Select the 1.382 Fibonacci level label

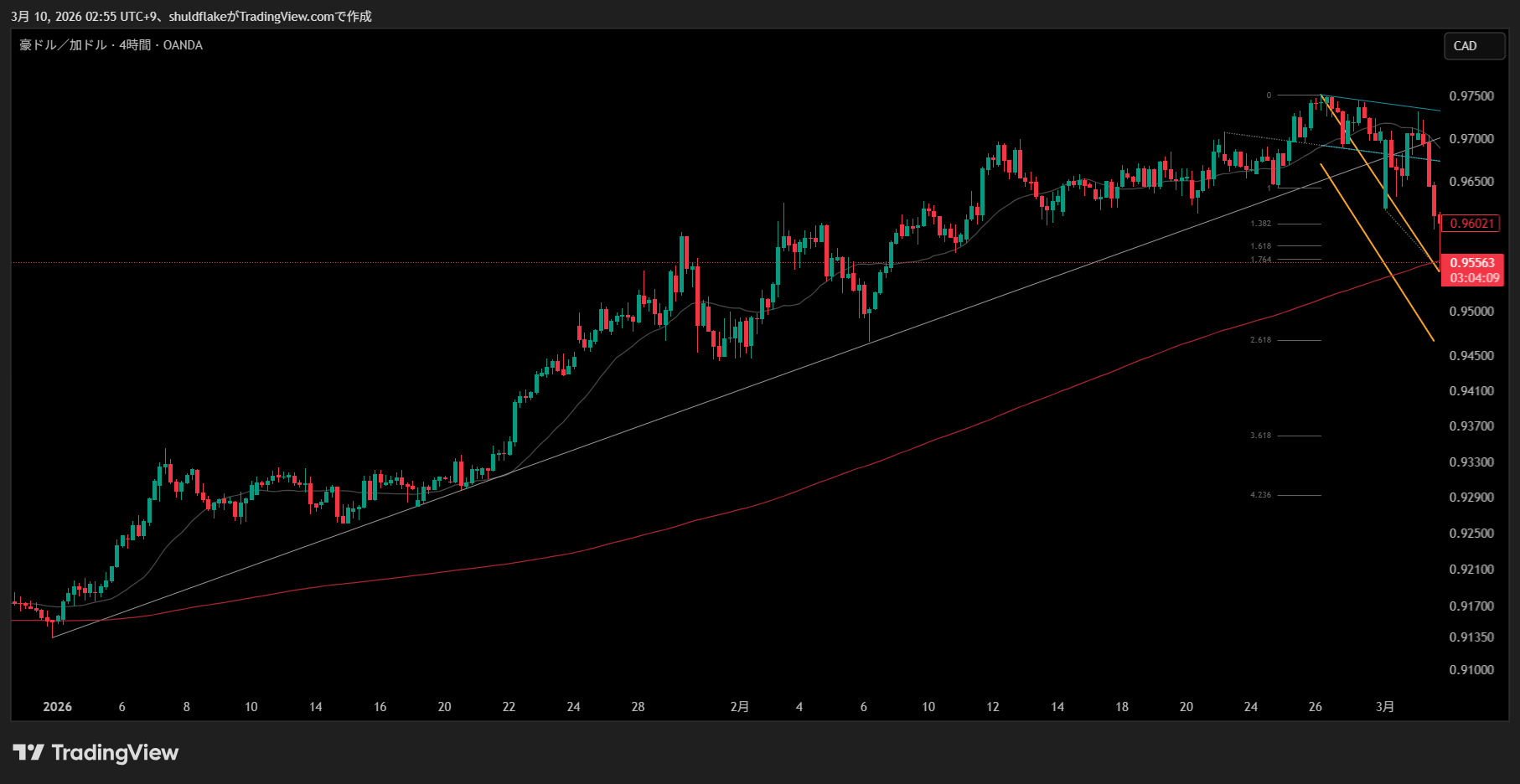1260,224
